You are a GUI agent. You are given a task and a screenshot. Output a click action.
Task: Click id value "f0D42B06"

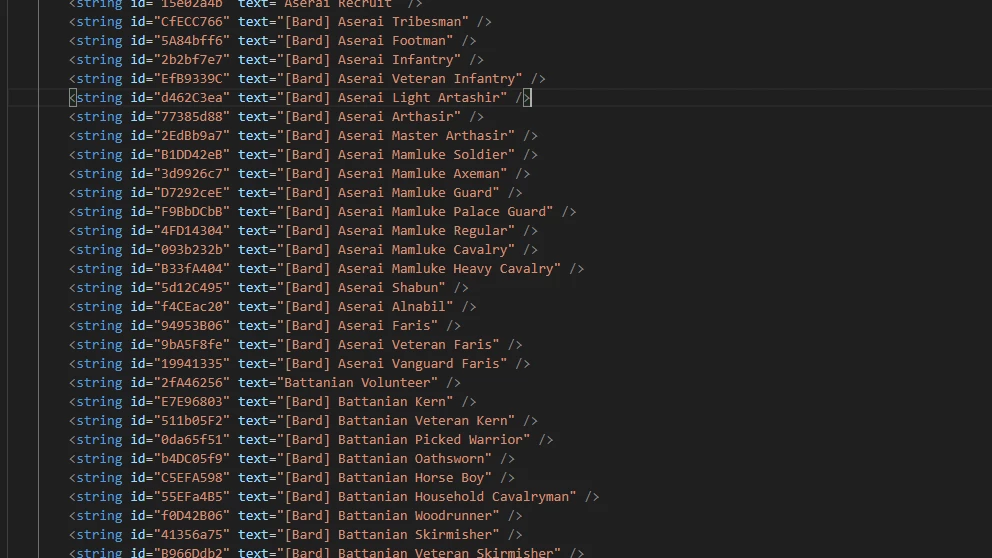tap(192, 515)
